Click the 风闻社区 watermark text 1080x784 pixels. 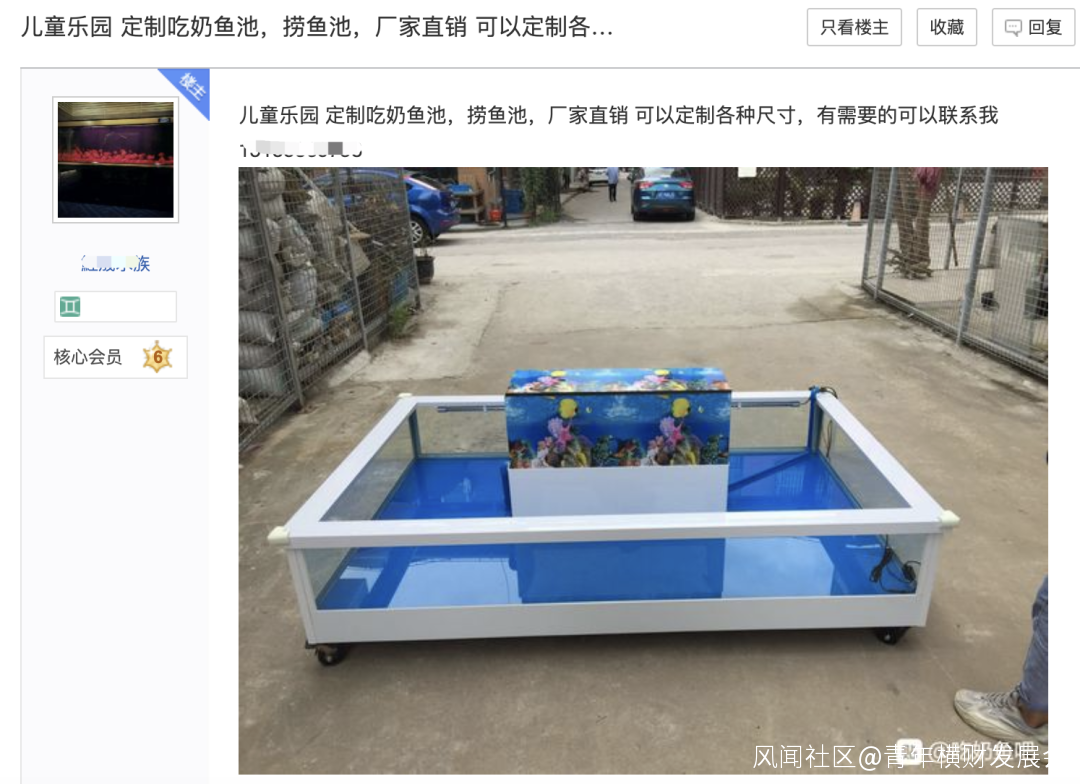pos(804,757)
